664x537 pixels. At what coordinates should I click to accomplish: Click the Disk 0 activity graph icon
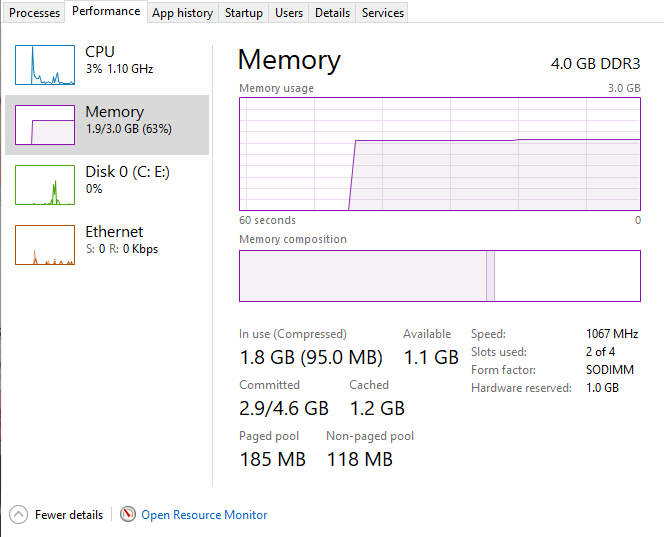click(x=45, y=185)
